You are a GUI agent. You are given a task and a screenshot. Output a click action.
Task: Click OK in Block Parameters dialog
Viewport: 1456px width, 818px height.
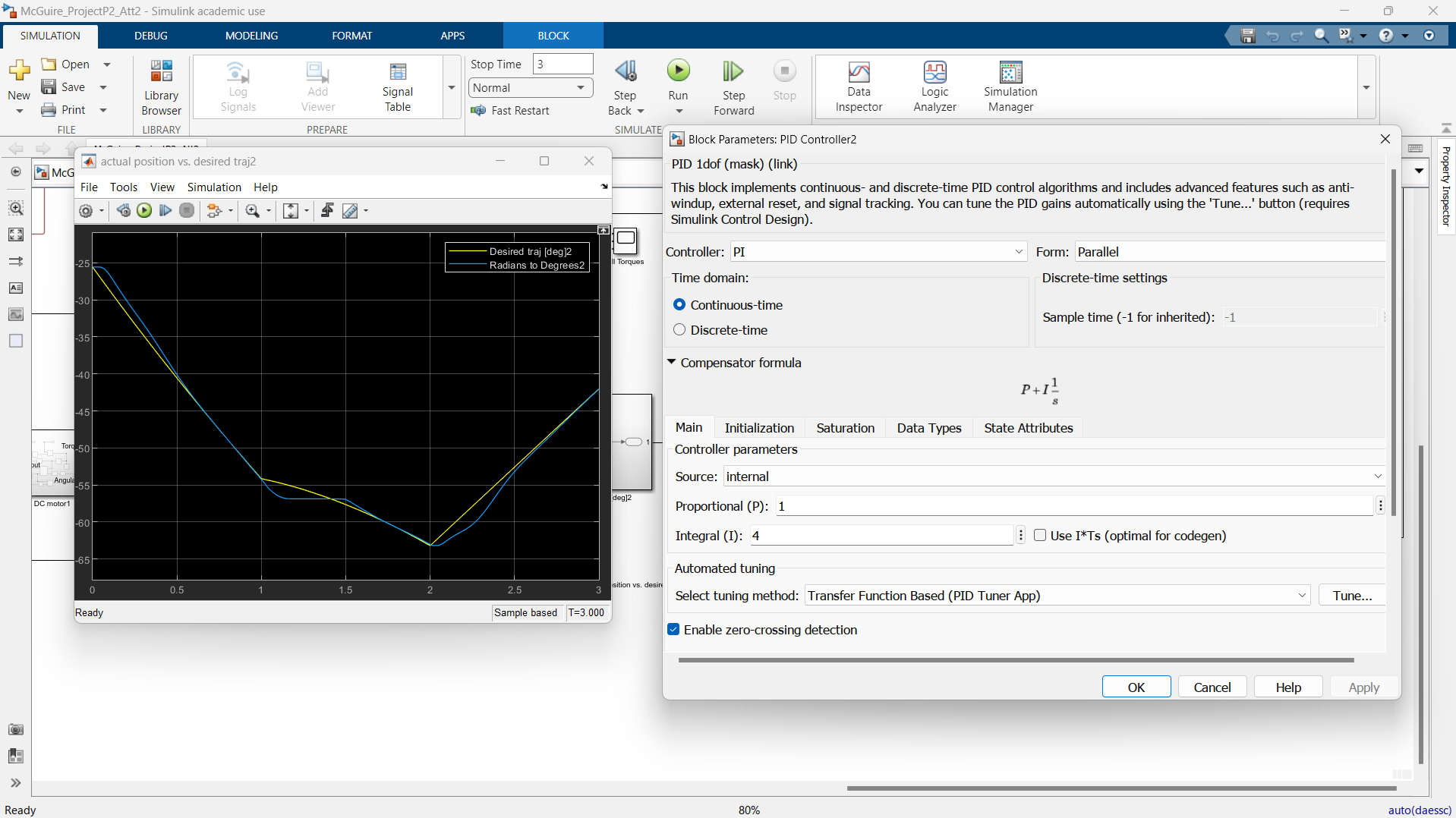pos(1136,687)
